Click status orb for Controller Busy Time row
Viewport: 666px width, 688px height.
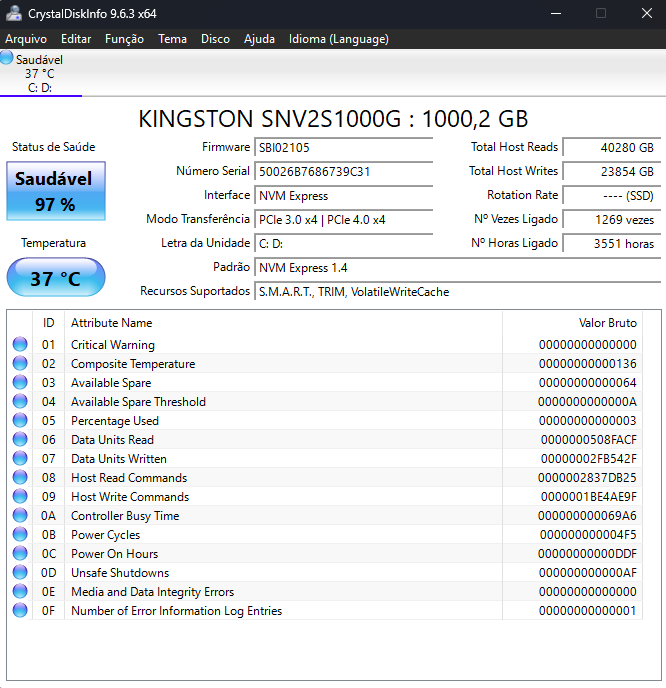[x=20, y=516]
